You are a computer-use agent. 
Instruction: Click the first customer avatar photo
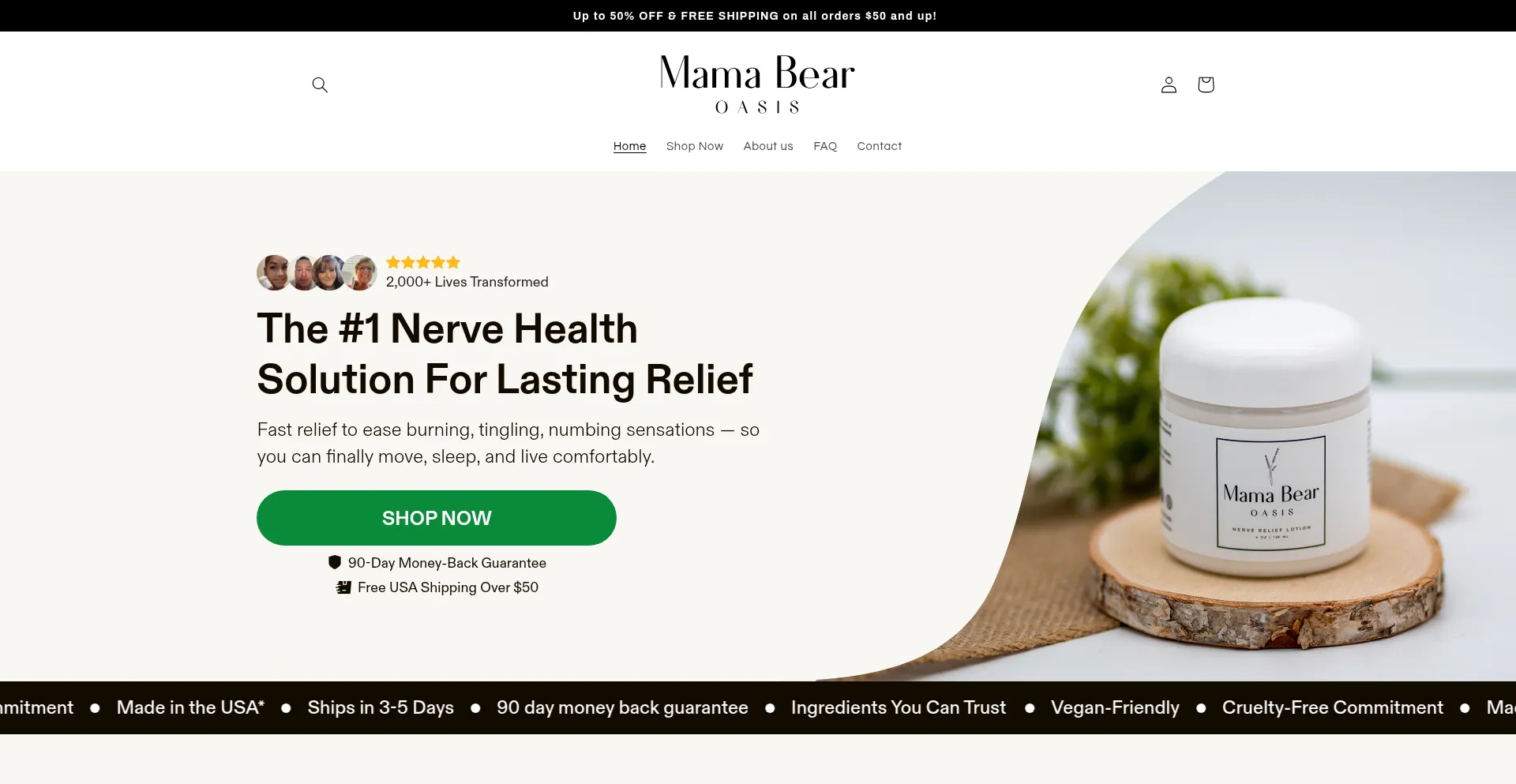[x=274, y=272]
